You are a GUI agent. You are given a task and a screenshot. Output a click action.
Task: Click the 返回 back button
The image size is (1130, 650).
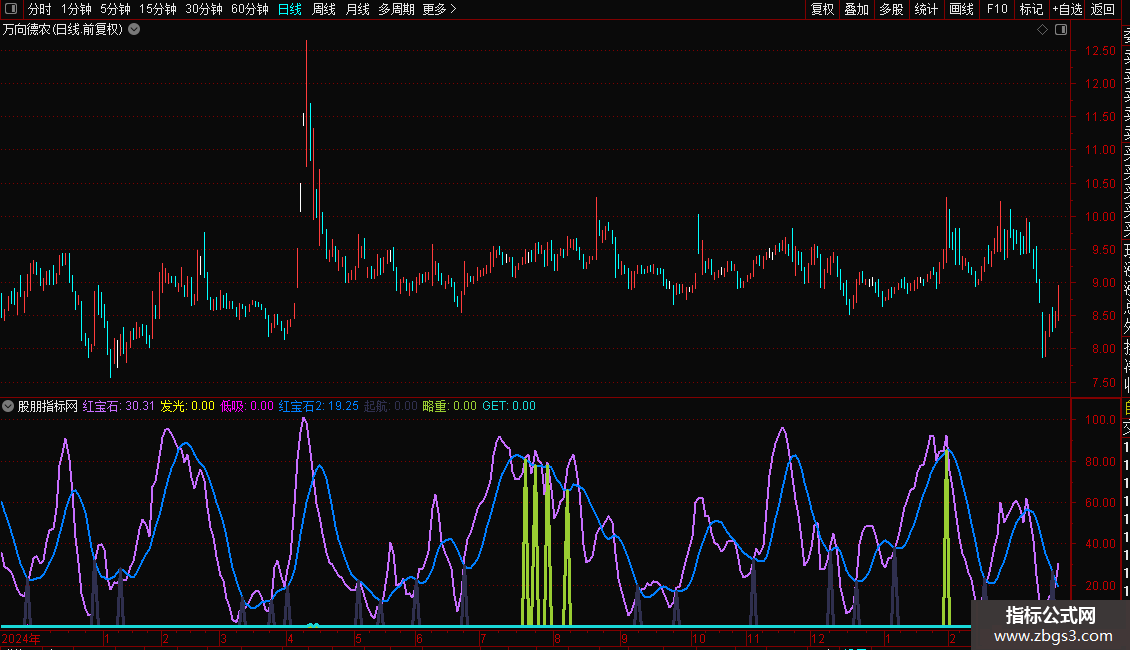click(x=1103, y=9)
